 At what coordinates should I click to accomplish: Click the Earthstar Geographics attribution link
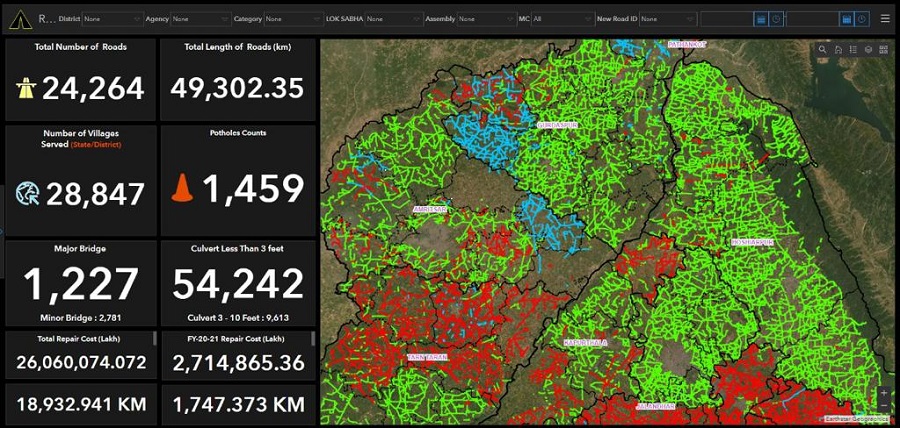857,419
